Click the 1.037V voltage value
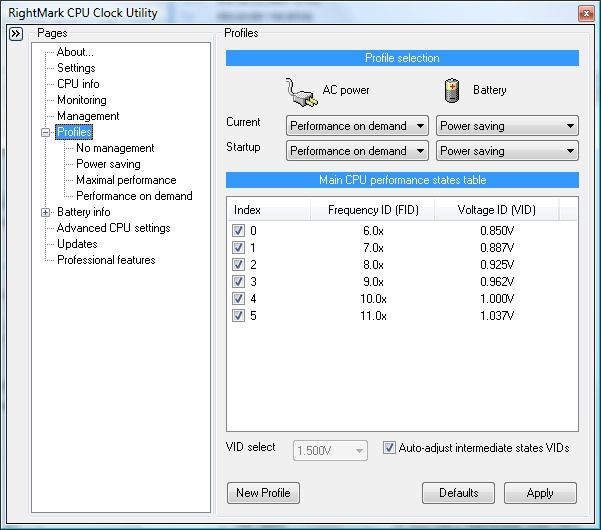Viewport: 601px width, 530px height. click(x=497, y=316)
